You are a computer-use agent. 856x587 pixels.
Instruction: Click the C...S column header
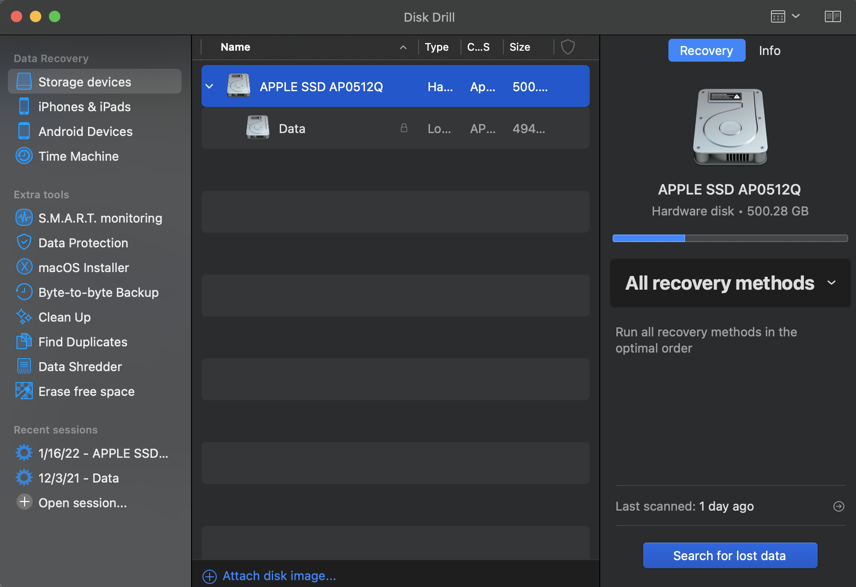(x=478, y=47)
